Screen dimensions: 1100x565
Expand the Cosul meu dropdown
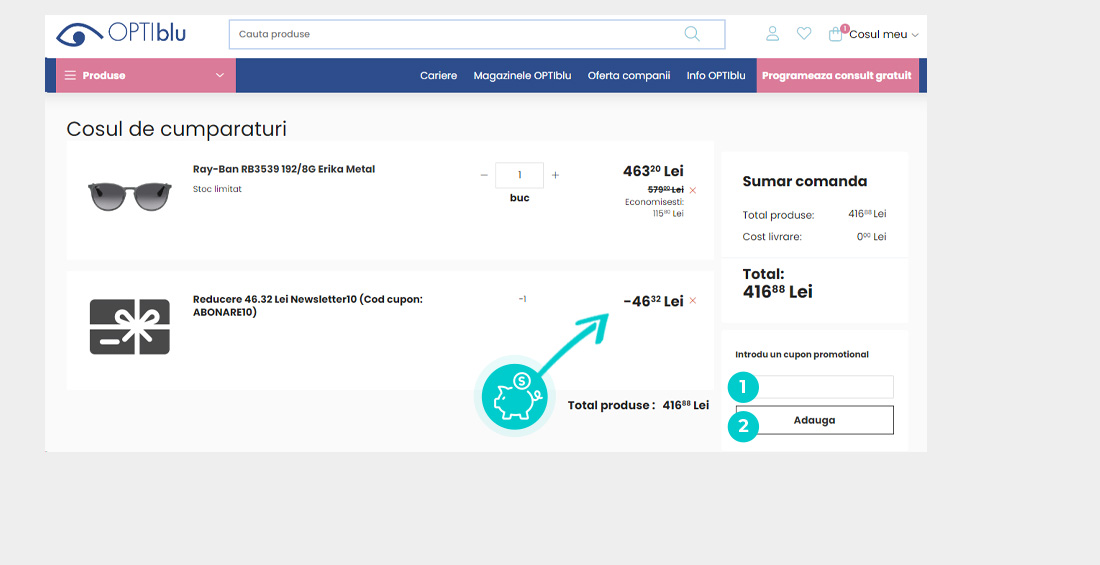(884, 34)
